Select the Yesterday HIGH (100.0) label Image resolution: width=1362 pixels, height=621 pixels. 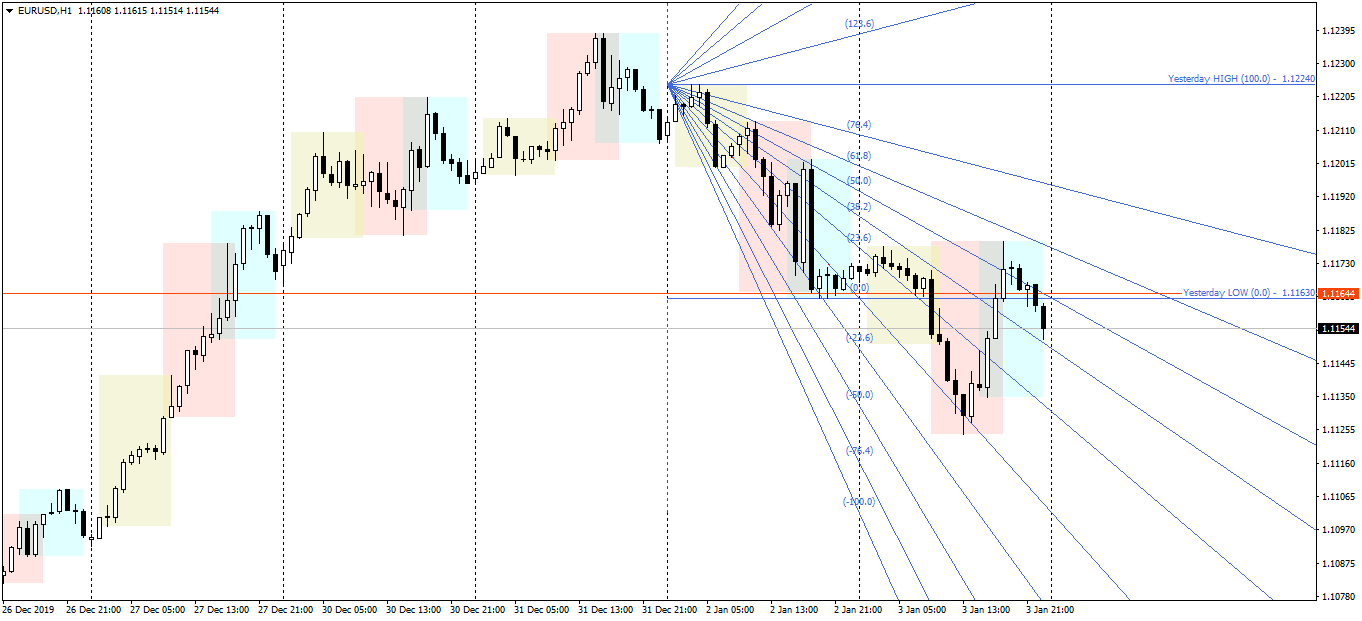click(x=1241, y=78)
